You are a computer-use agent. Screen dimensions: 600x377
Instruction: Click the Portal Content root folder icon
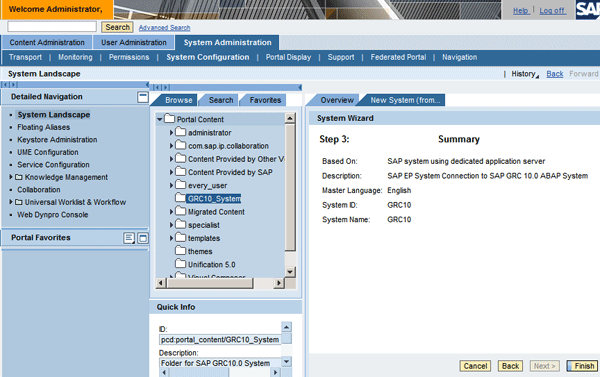click(x=170, y=119)
